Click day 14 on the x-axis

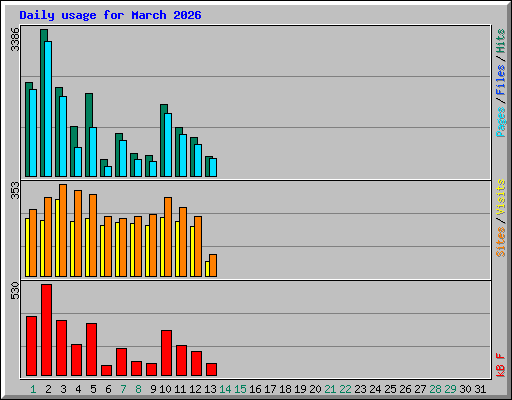(225, 389)
